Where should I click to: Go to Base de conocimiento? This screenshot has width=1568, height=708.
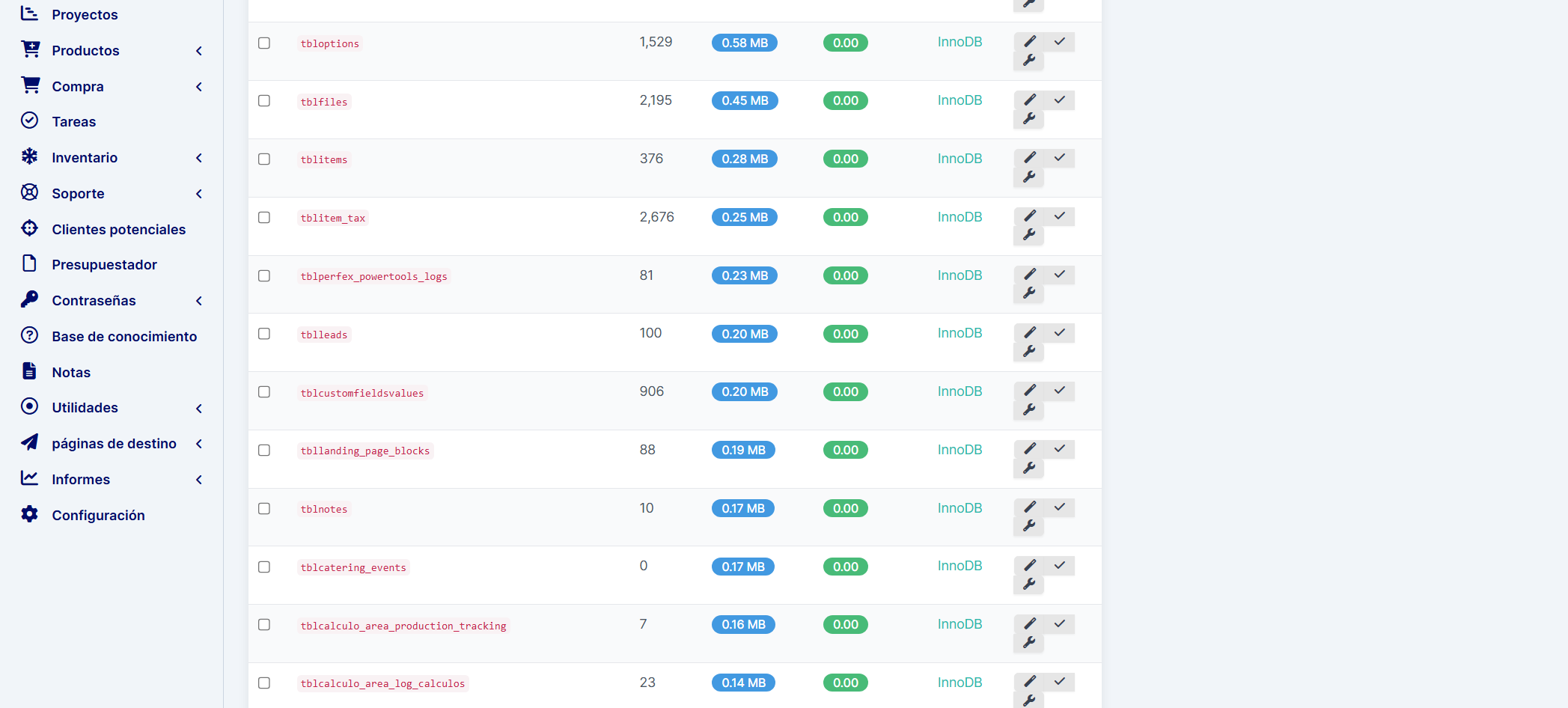[124, 337]
